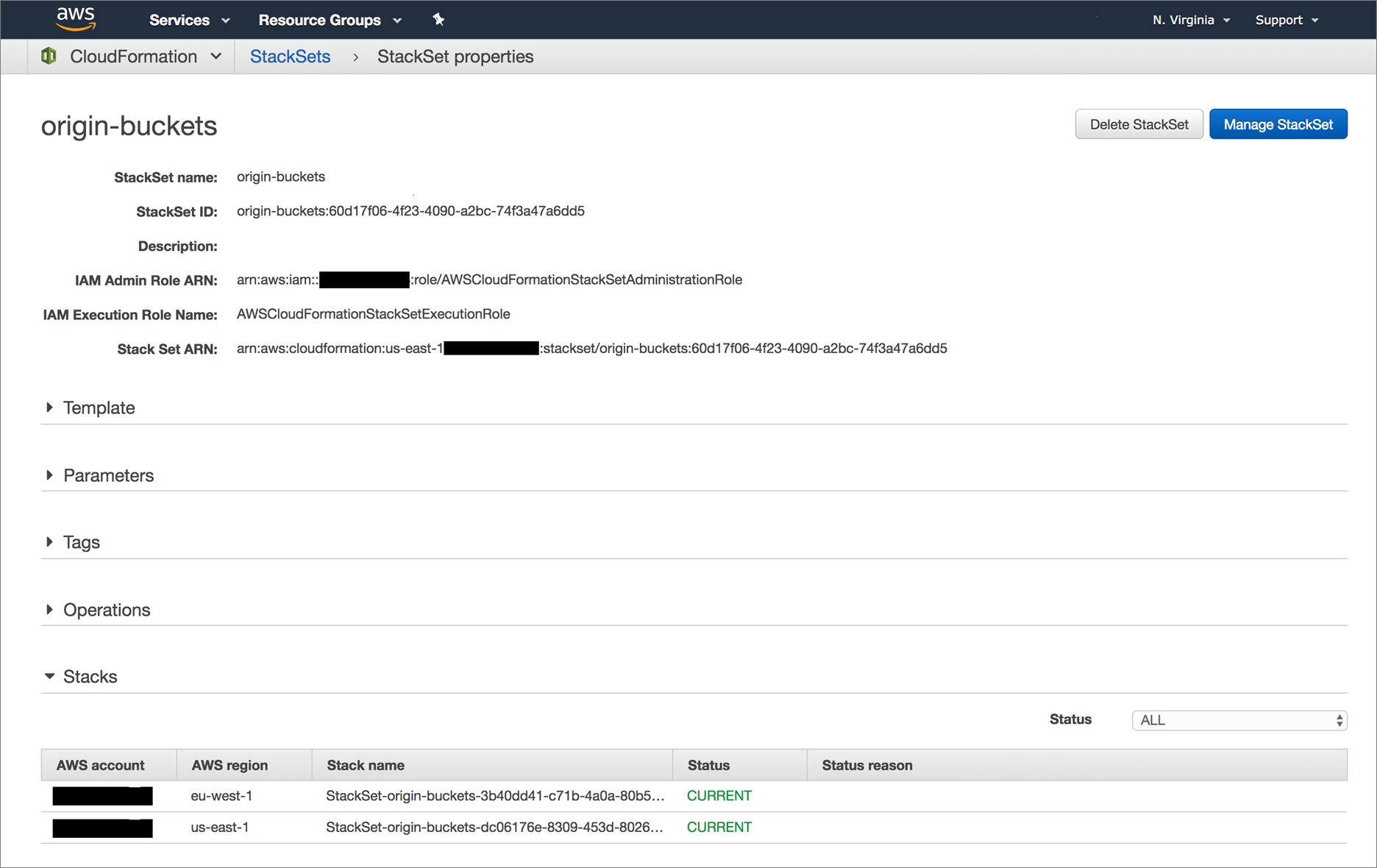Click stack name StackSet-origin-buckets-3b40dd41
The width and height of the screenshot is (1377, 868).
click(495, 796)
